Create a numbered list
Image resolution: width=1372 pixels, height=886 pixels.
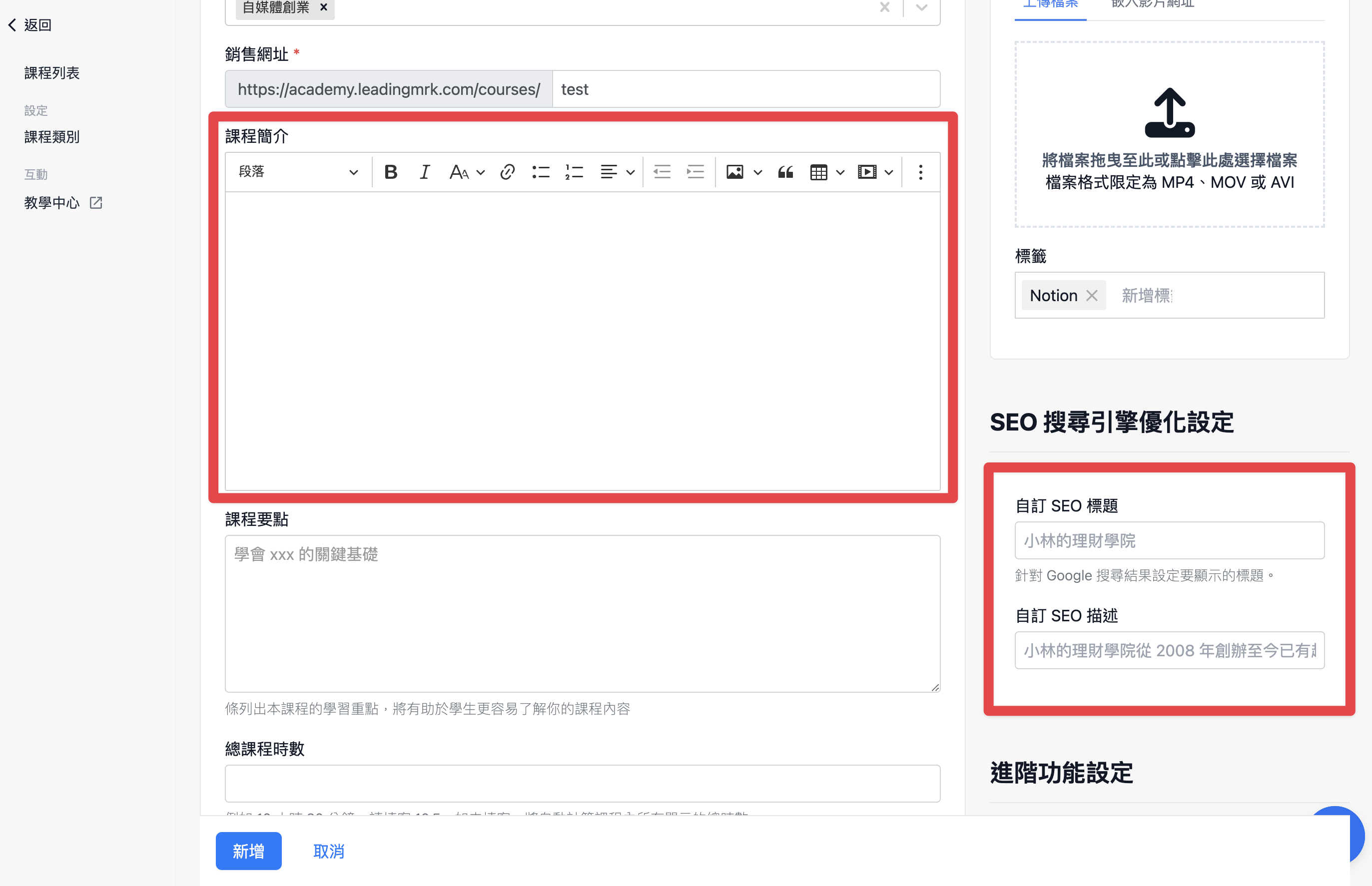click(x=574, y=172)
